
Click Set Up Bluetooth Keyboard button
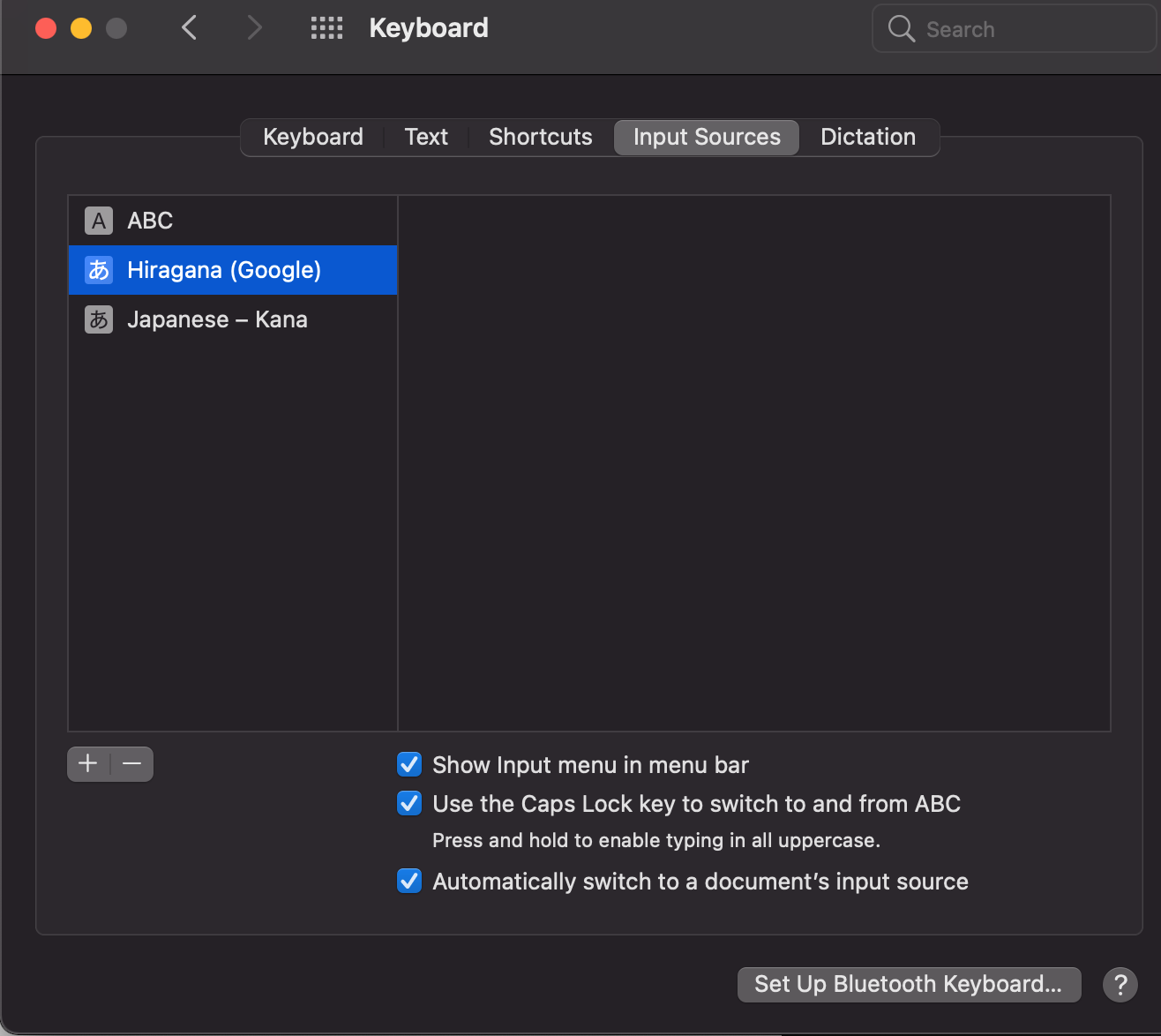coord(909,984)
